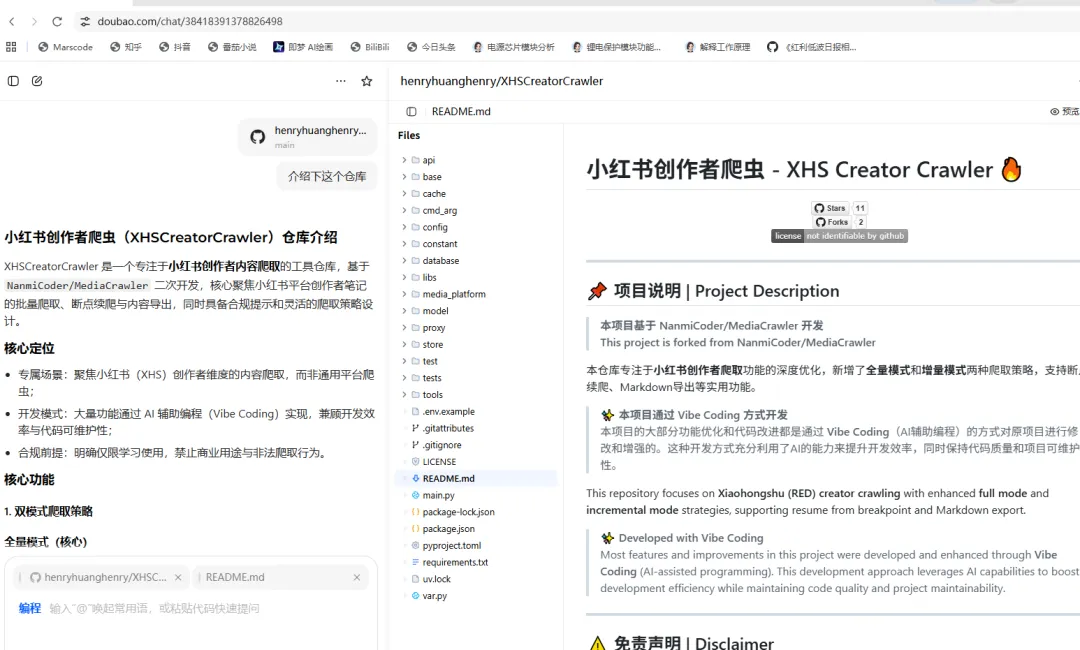The height and width of the screenshot is (650, 1080).
Task: Click the 介绍下这个仓库 message bubble
Action: click(327, 176)
